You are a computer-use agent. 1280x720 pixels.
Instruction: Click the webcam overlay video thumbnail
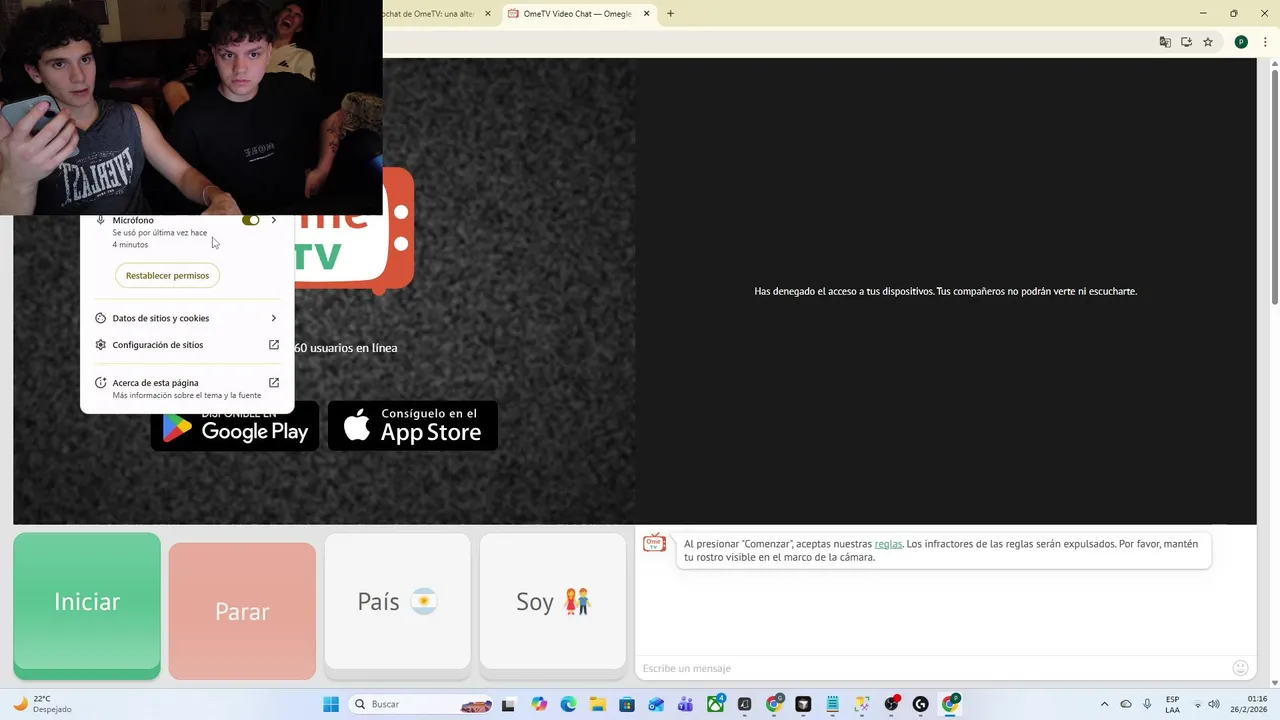click(x=191, y=107)
